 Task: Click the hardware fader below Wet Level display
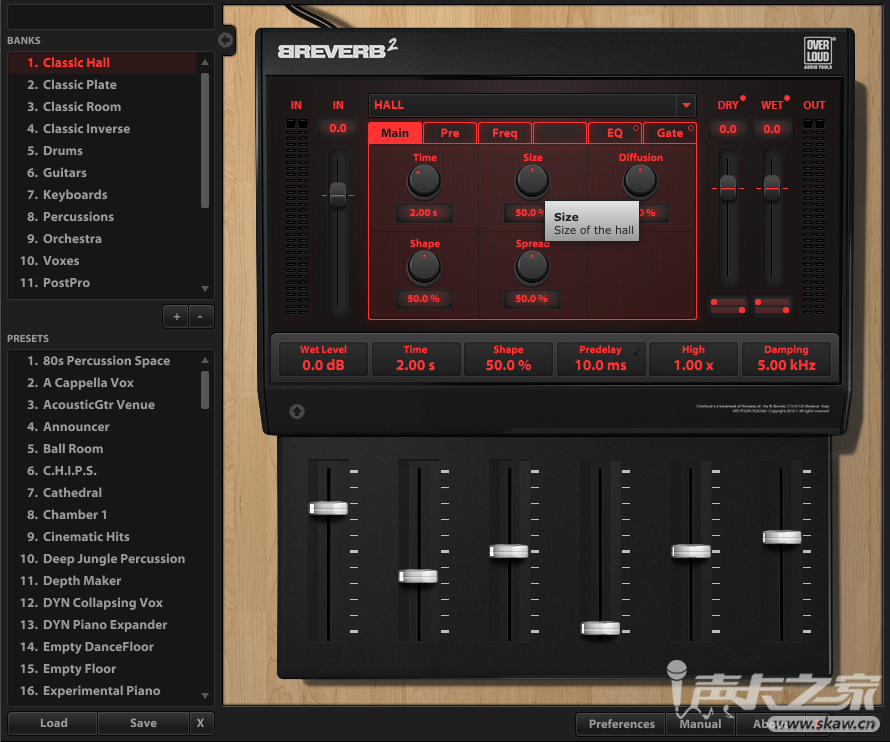click(329, 508)
